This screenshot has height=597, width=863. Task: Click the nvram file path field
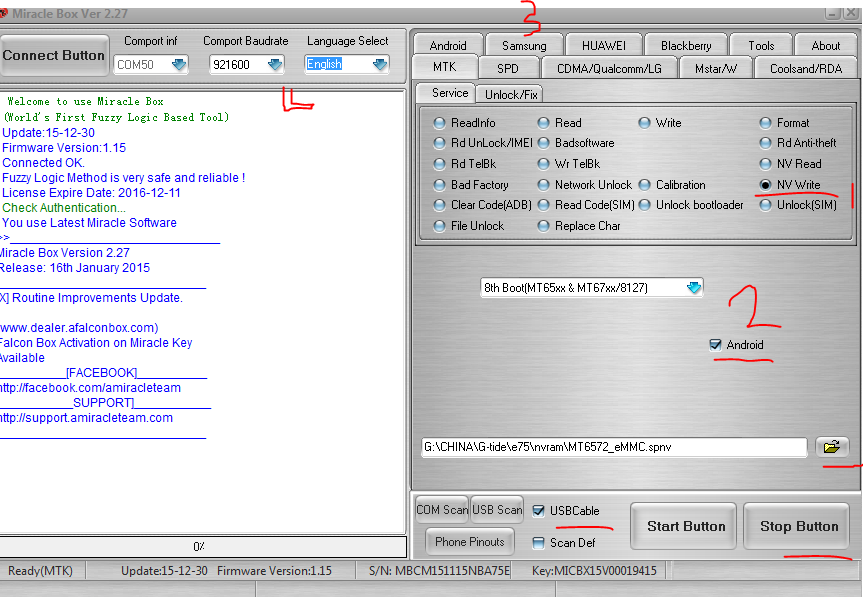pyautogui.click(x=614, y=447)
